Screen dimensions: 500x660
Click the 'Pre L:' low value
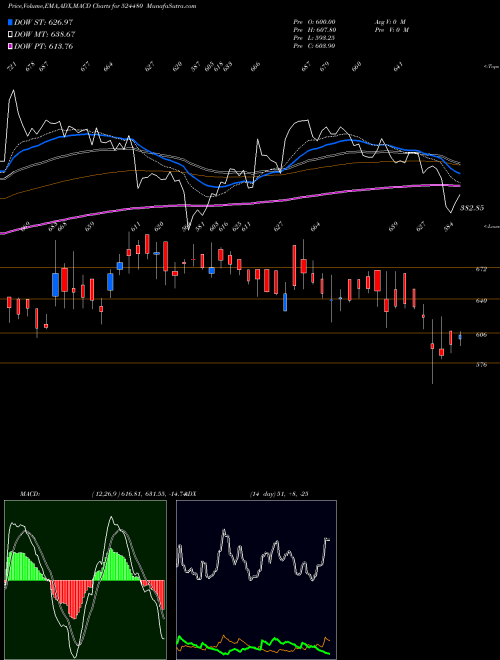pos(314,38)
